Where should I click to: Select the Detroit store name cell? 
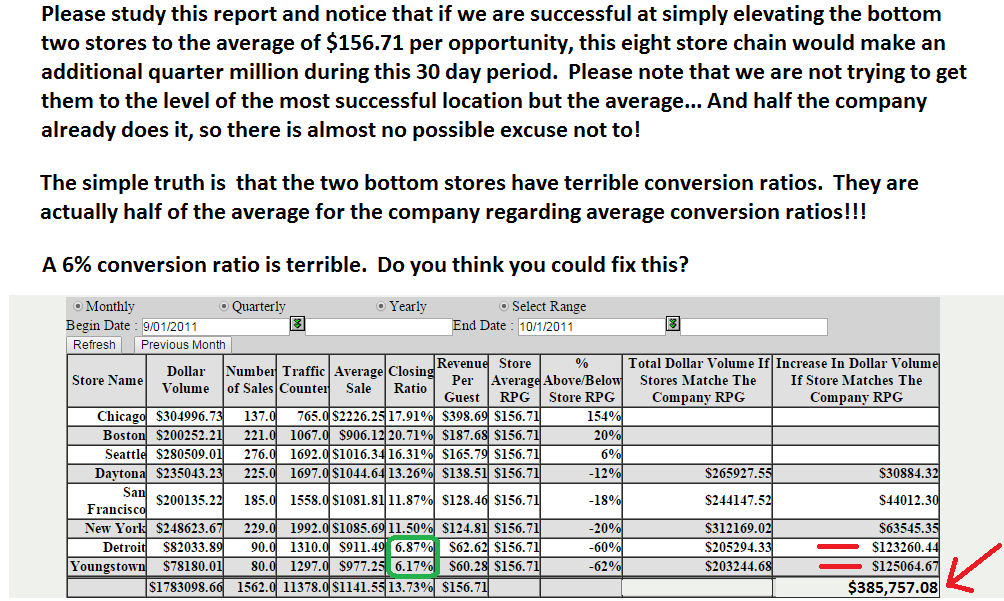[x=107, y=548]
